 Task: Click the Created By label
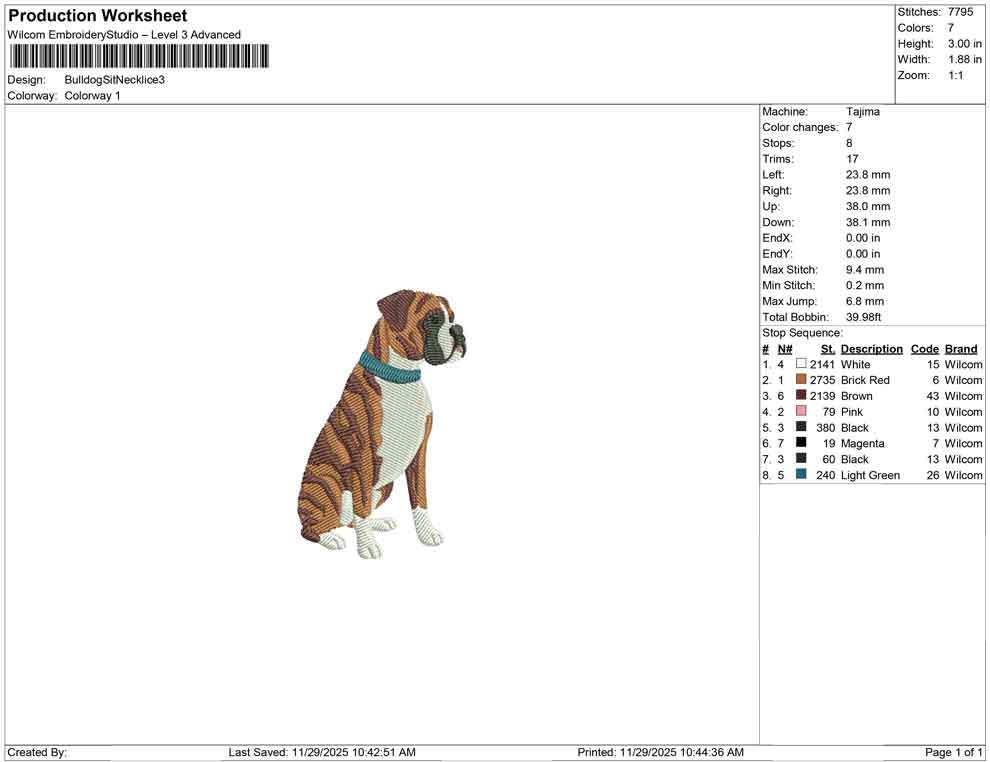pyautogui.click(x=37, y=752)
